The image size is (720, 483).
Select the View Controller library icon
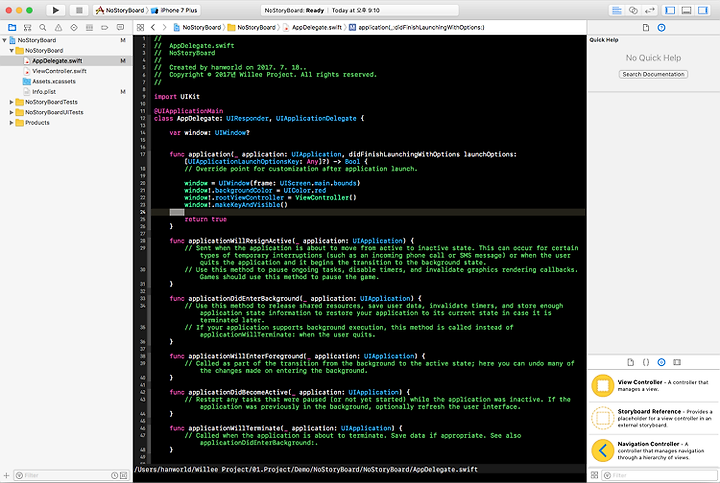point(602,386)
